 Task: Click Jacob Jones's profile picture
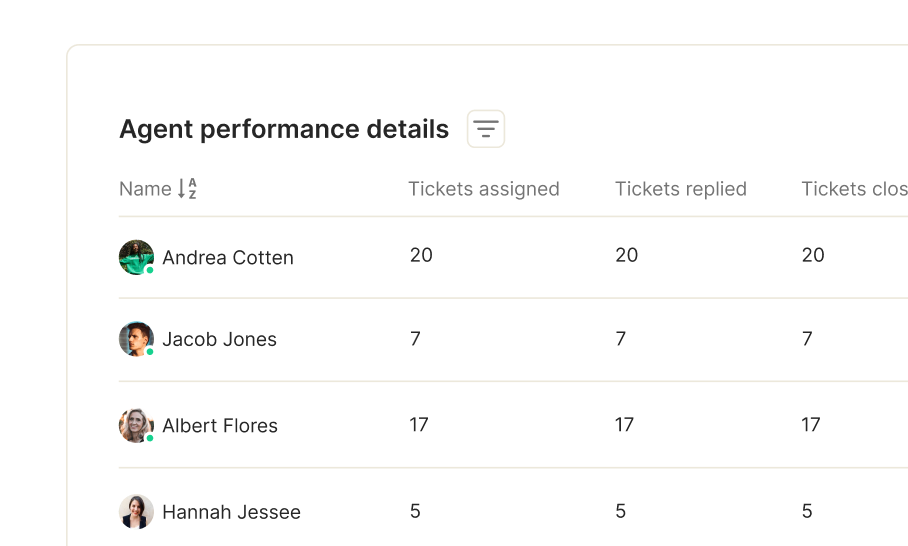(136, 339)
